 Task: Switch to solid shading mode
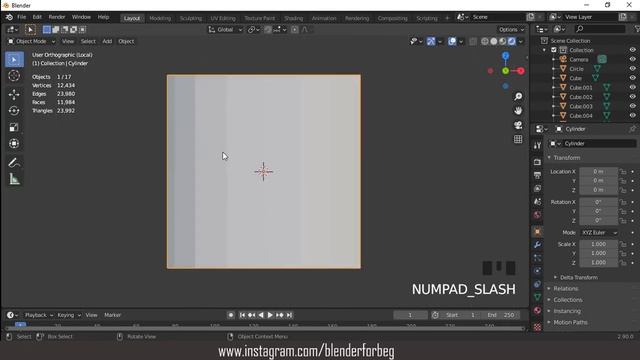point(493,41)
